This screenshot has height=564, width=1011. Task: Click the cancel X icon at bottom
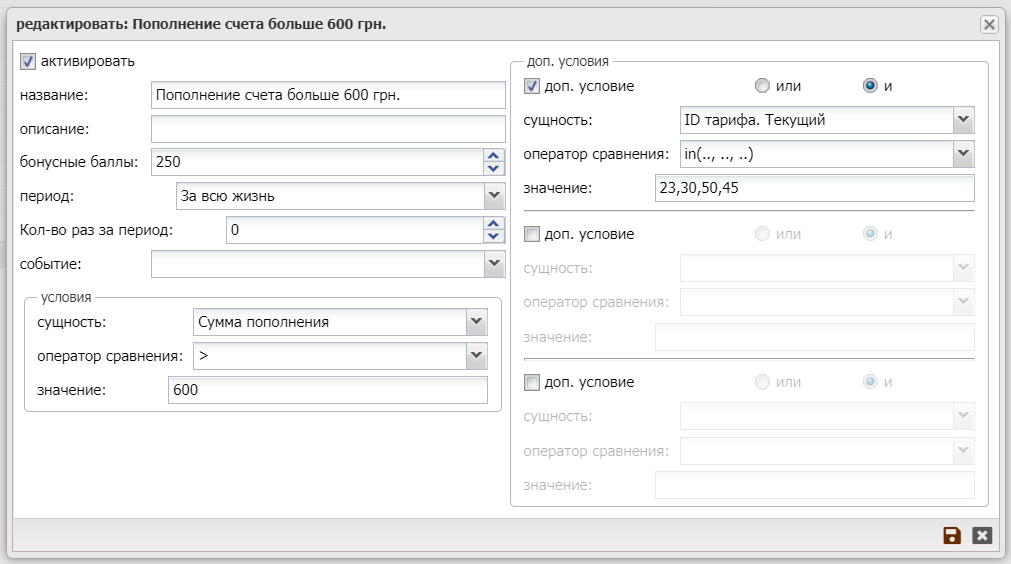(x=982, y=535)
